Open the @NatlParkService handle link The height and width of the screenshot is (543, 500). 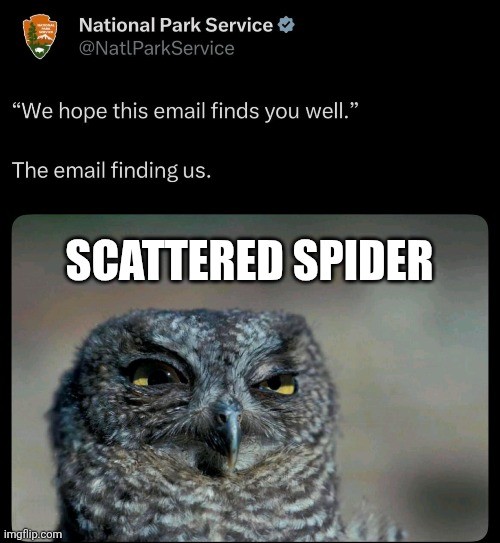click(x=157, y=48)
